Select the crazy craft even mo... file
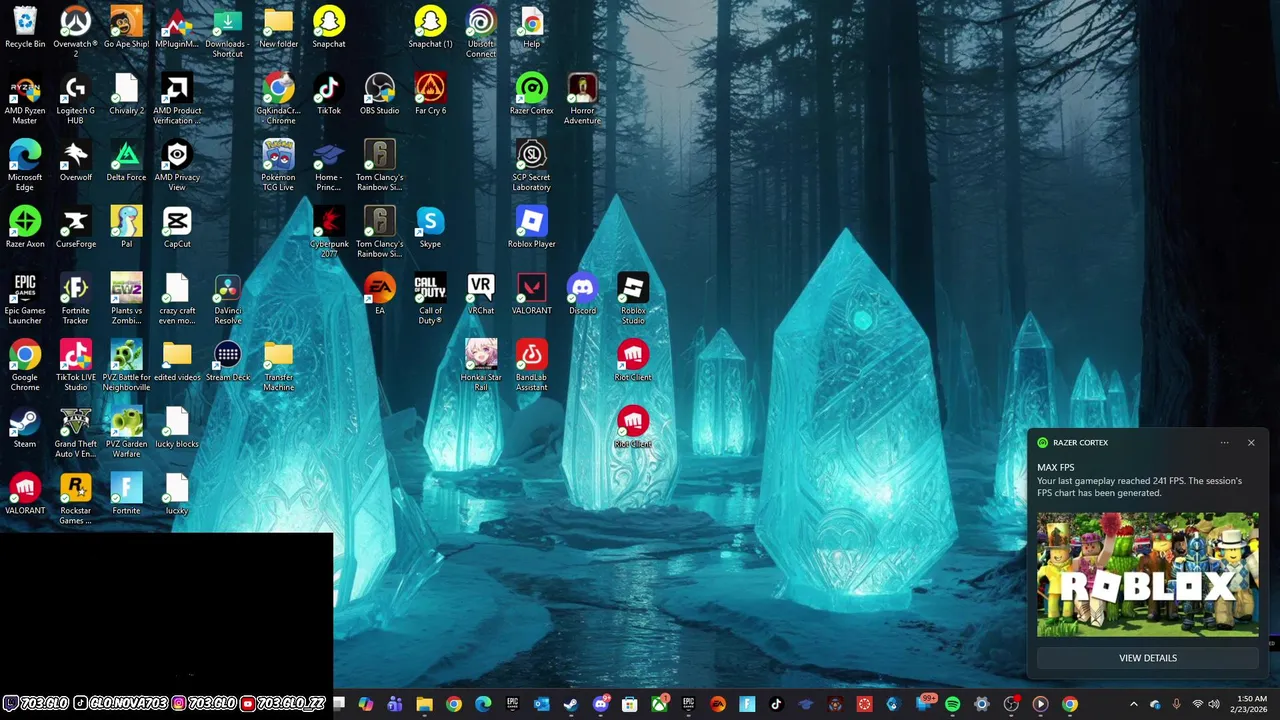 pyautogui.click(x=177, y=299)
